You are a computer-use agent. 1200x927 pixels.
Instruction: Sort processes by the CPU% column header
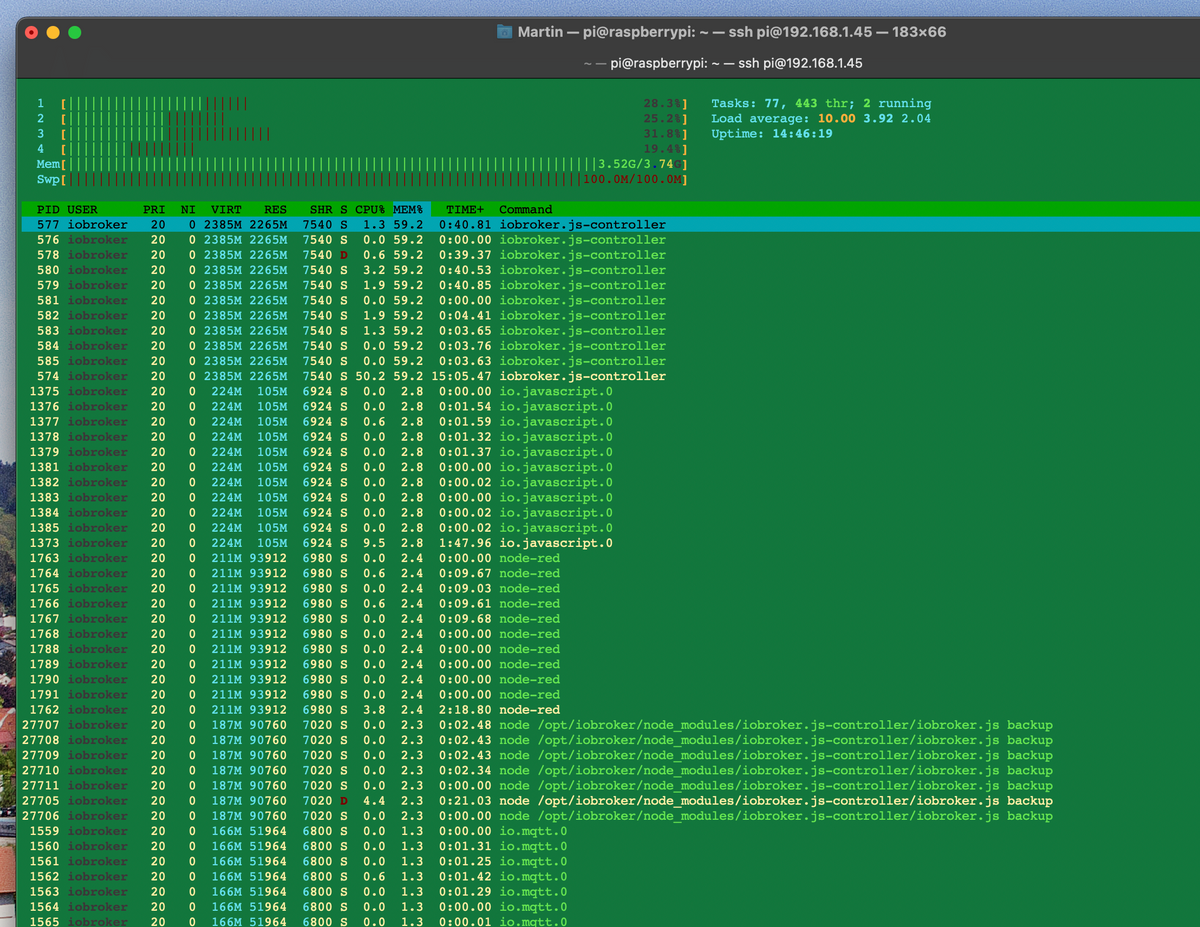371,210
